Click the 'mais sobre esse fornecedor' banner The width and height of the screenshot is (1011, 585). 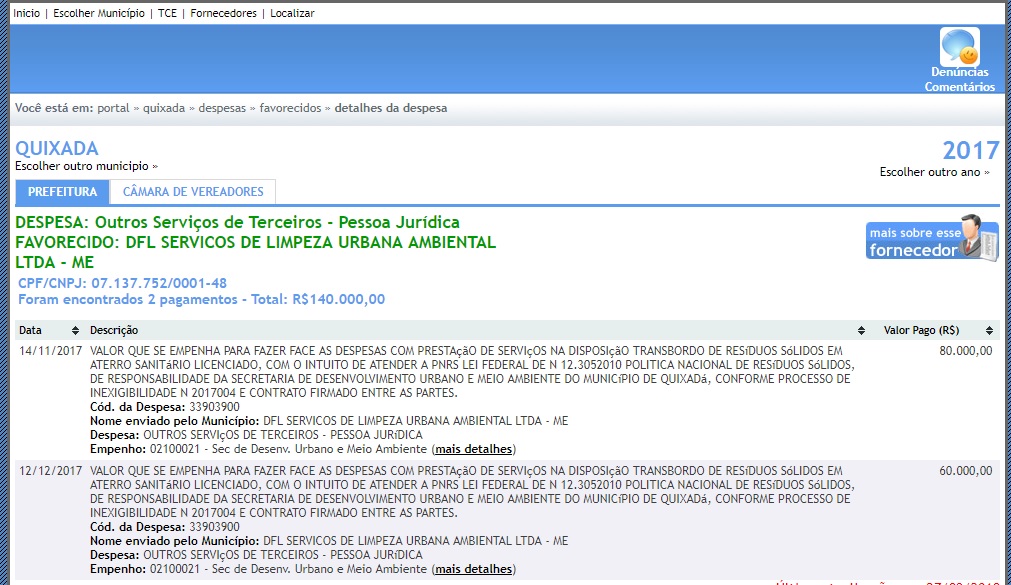pyautogui.click(x=931, y=240)
